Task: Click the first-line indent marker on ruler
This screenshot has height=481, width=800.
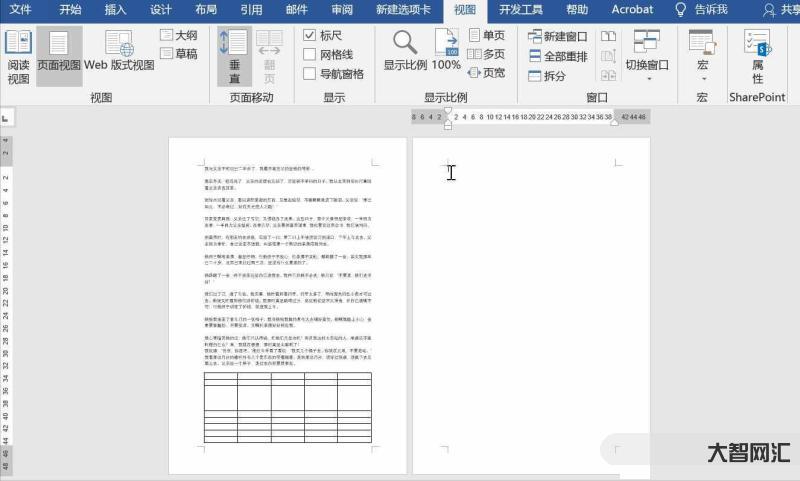Action: click(447, 112)
